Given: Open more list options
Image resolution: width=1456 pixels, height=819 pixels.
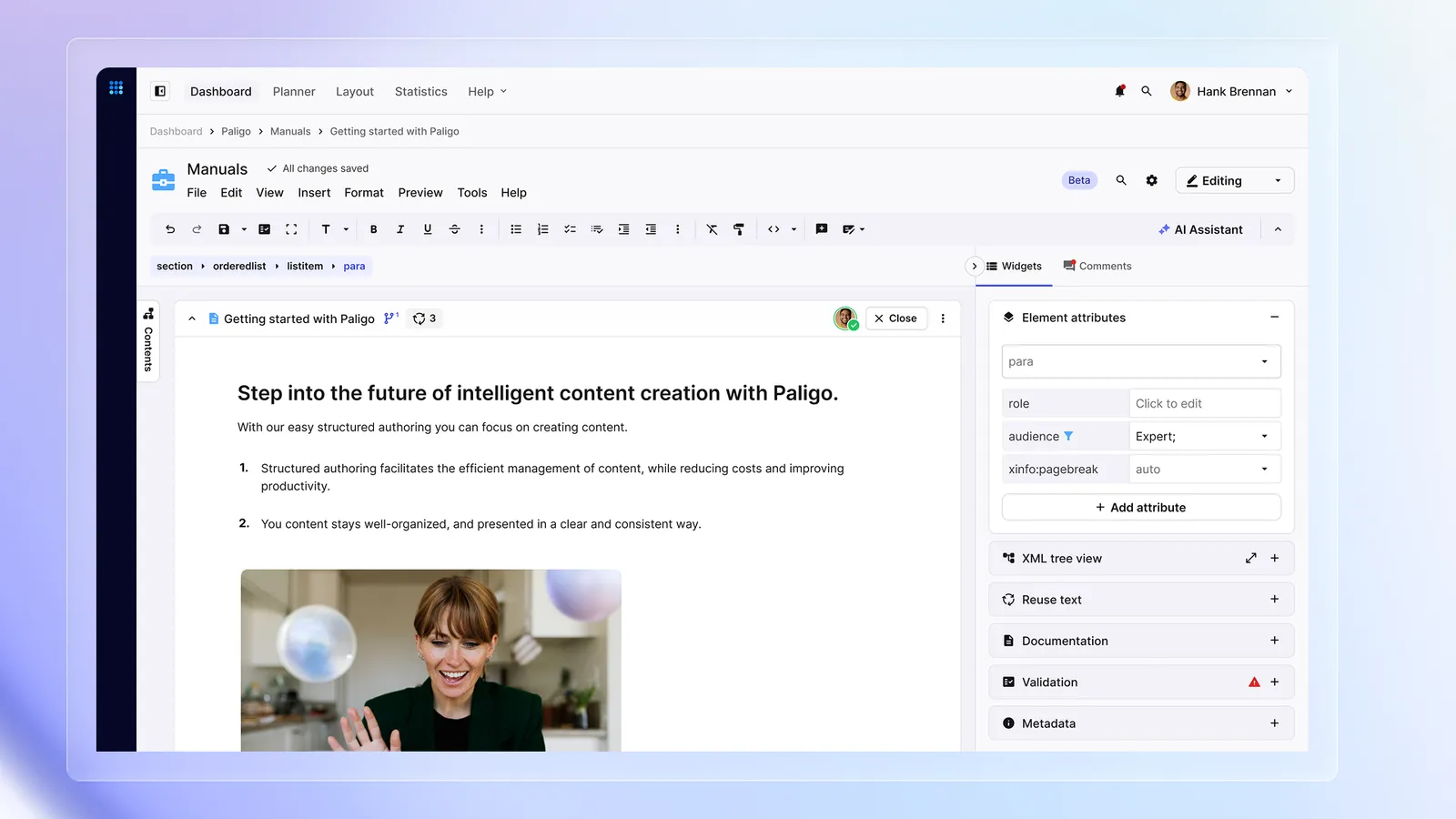Looking at the screenshot, I should tap(677, 229).
